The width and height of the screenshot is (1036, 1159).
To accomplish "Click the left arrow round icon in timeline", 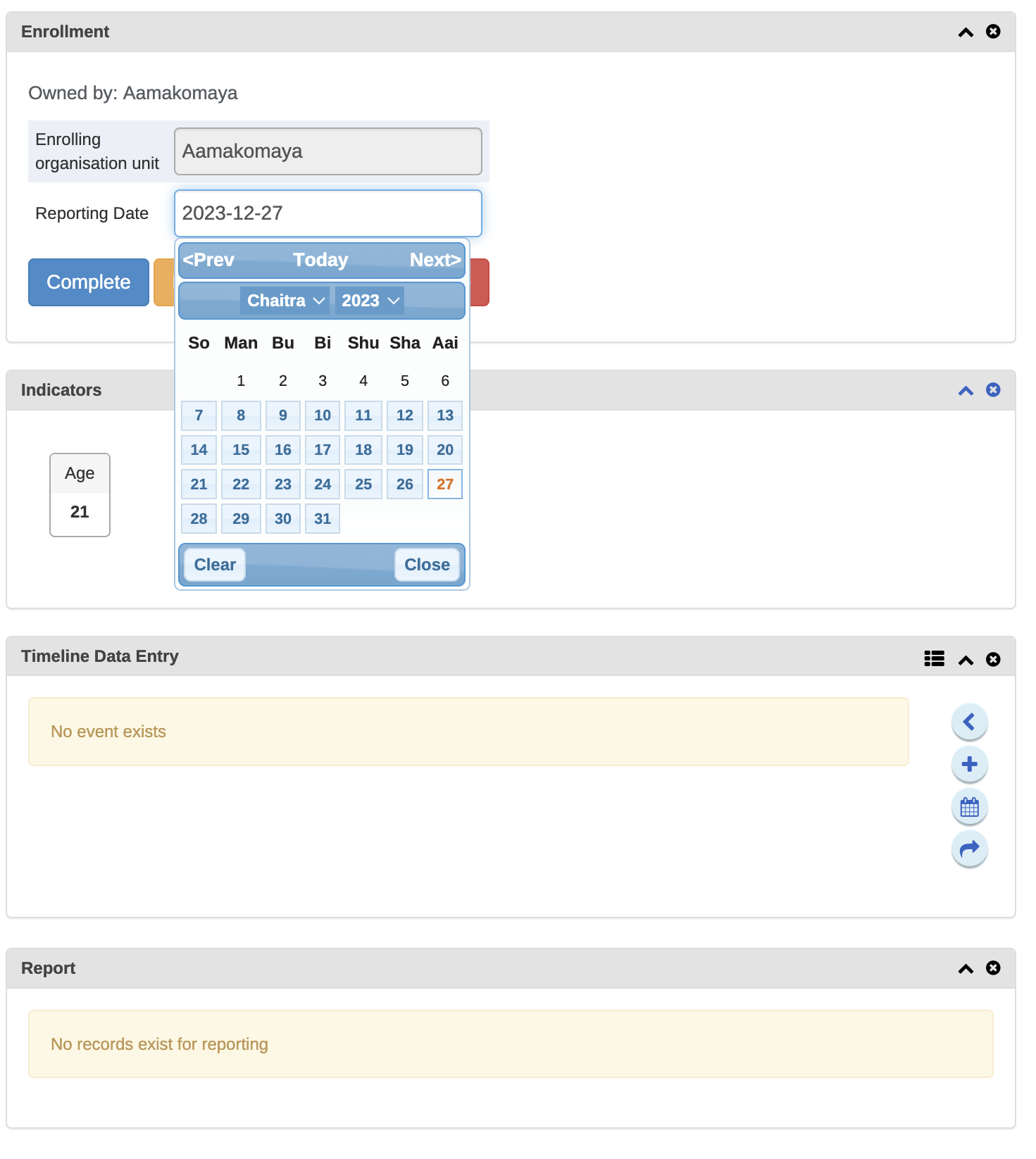I will (970, 722).
